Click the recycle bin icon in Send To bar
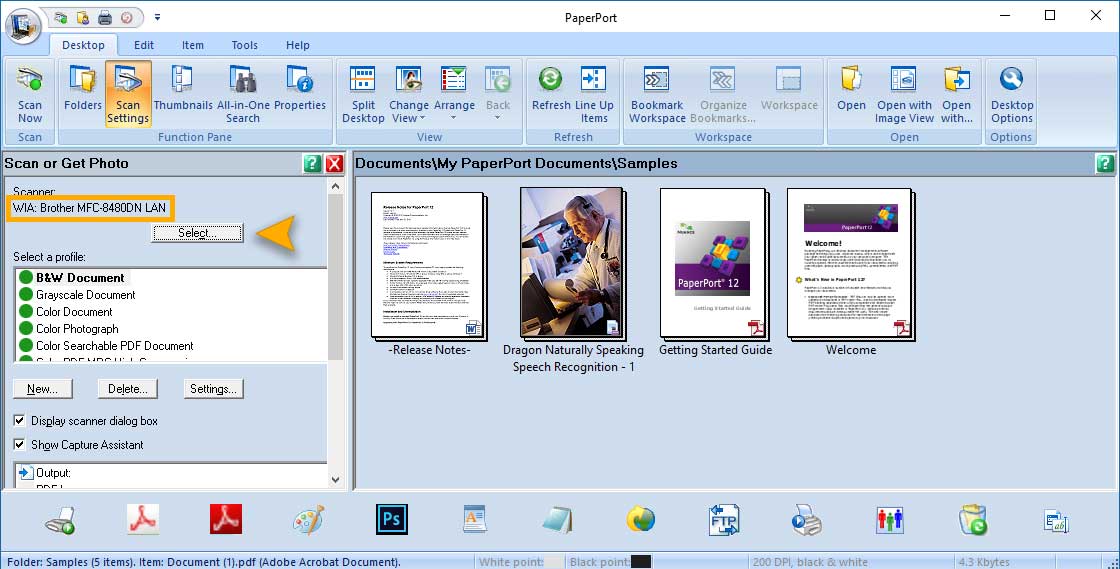Viewport: 1120px width, 569px height. pyautogui.click(x=973, y=520)
